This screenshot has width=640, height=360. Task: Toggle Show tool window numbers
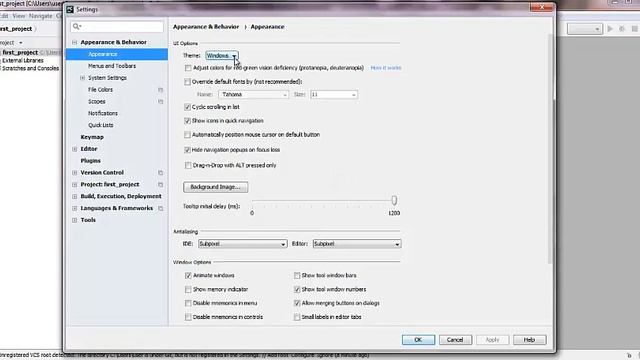click(x=297, y=289)
